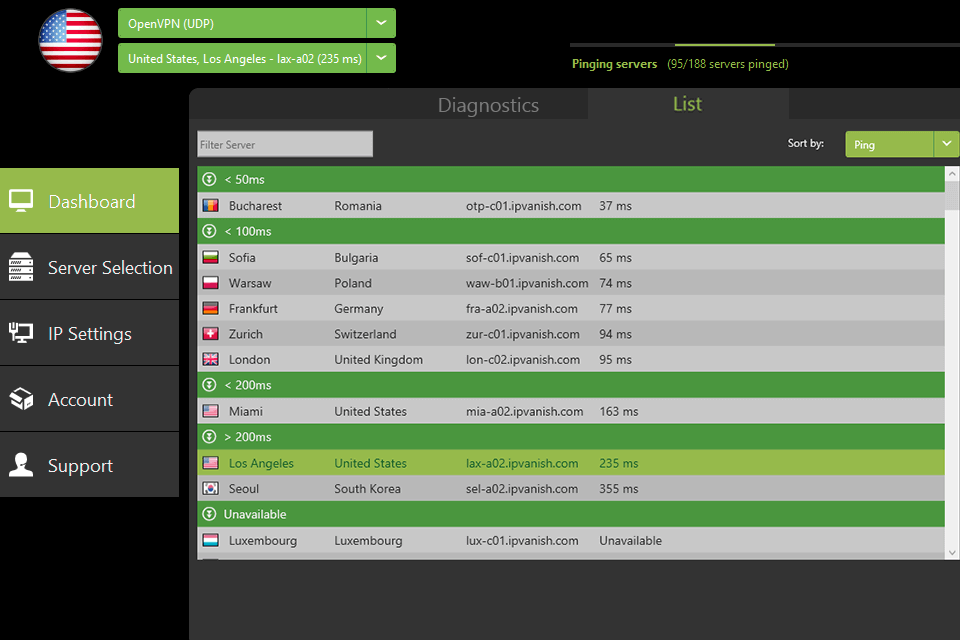
Task: Click waw-b01.ipvanish.com hostname
Action: pyautogui.click(x=527, y=283)
